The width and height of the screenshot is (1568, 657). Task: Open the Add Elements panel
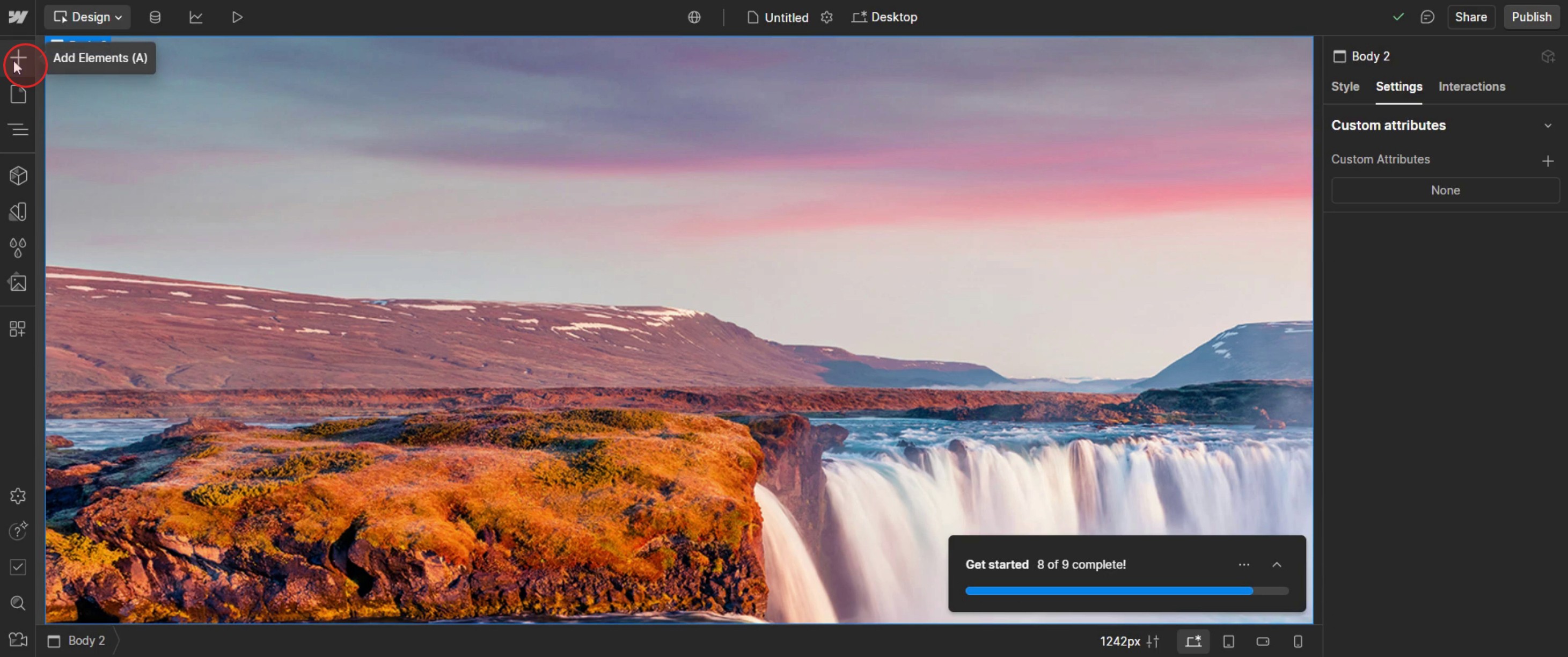tap(18, 58)
